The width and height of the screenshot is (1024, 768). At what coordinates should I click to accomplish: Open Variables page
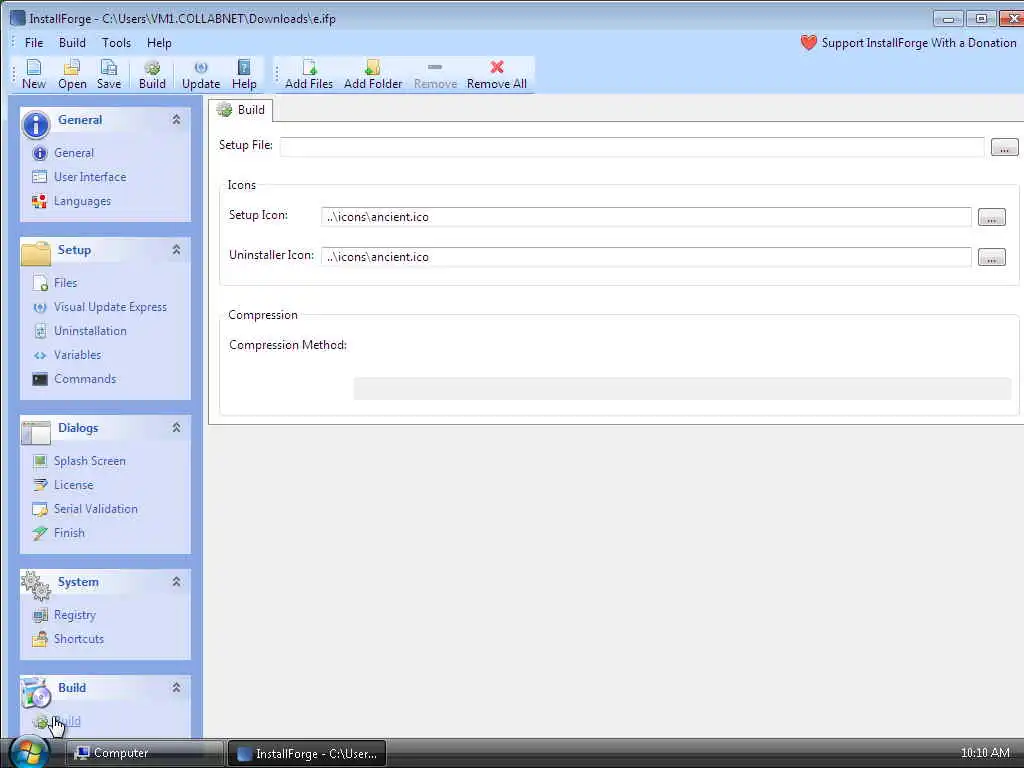tap(67, 355)
